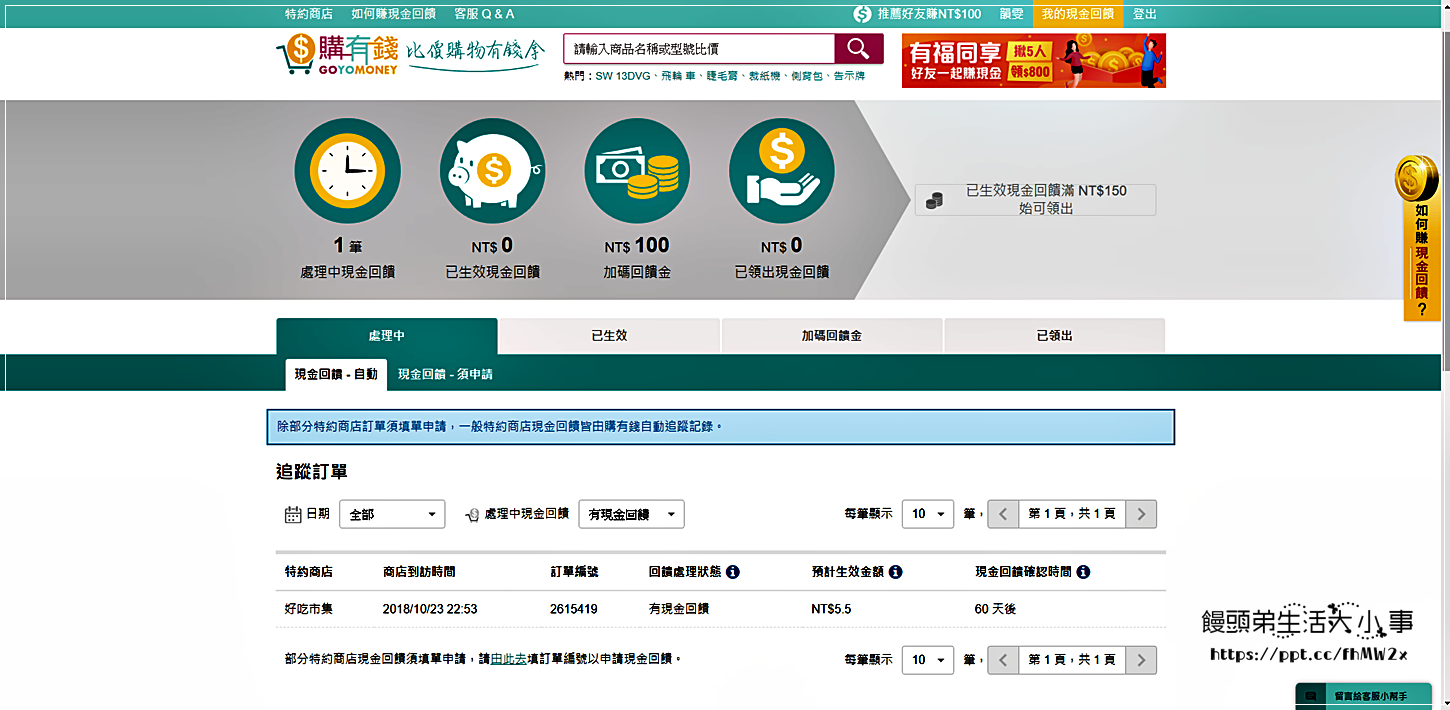Viewport: 1450px width, 710px height.
Task: Click info icon beside 預計生效金額
Action: point(895,572)
